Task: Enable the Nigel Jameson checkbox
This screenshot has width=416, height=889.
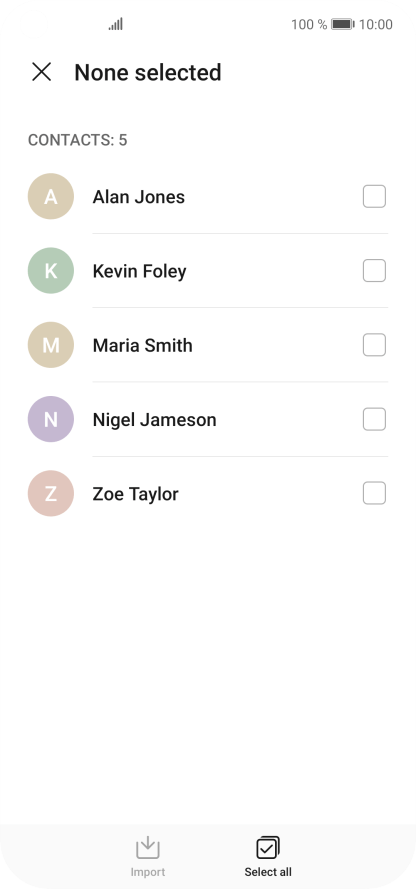Action: pos(374,419)
